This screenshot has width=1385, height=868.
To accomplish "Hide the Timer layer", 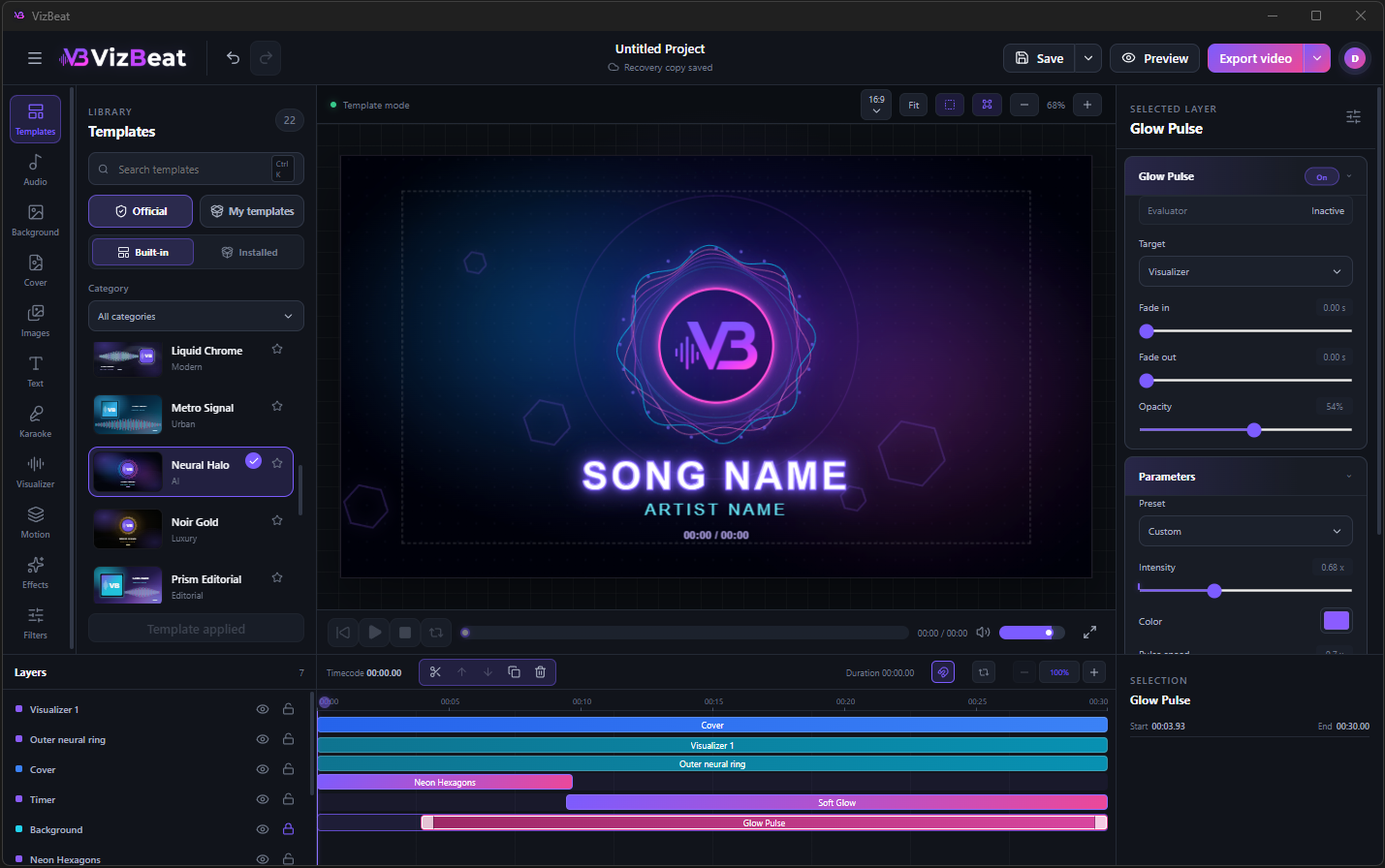I will pyautogui.click(x=263, y=799).
